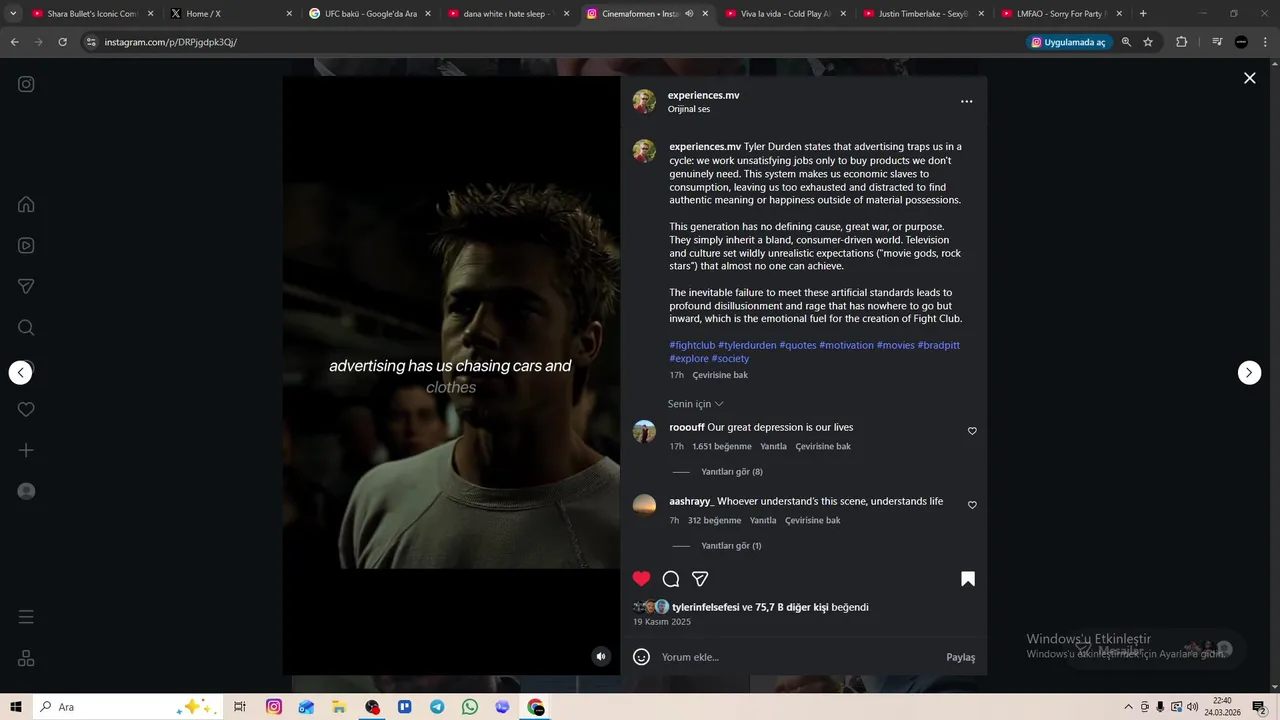Click the comment bubble under the post
The height and width of the screenshot is (720, 1280).
pos(671,578)
